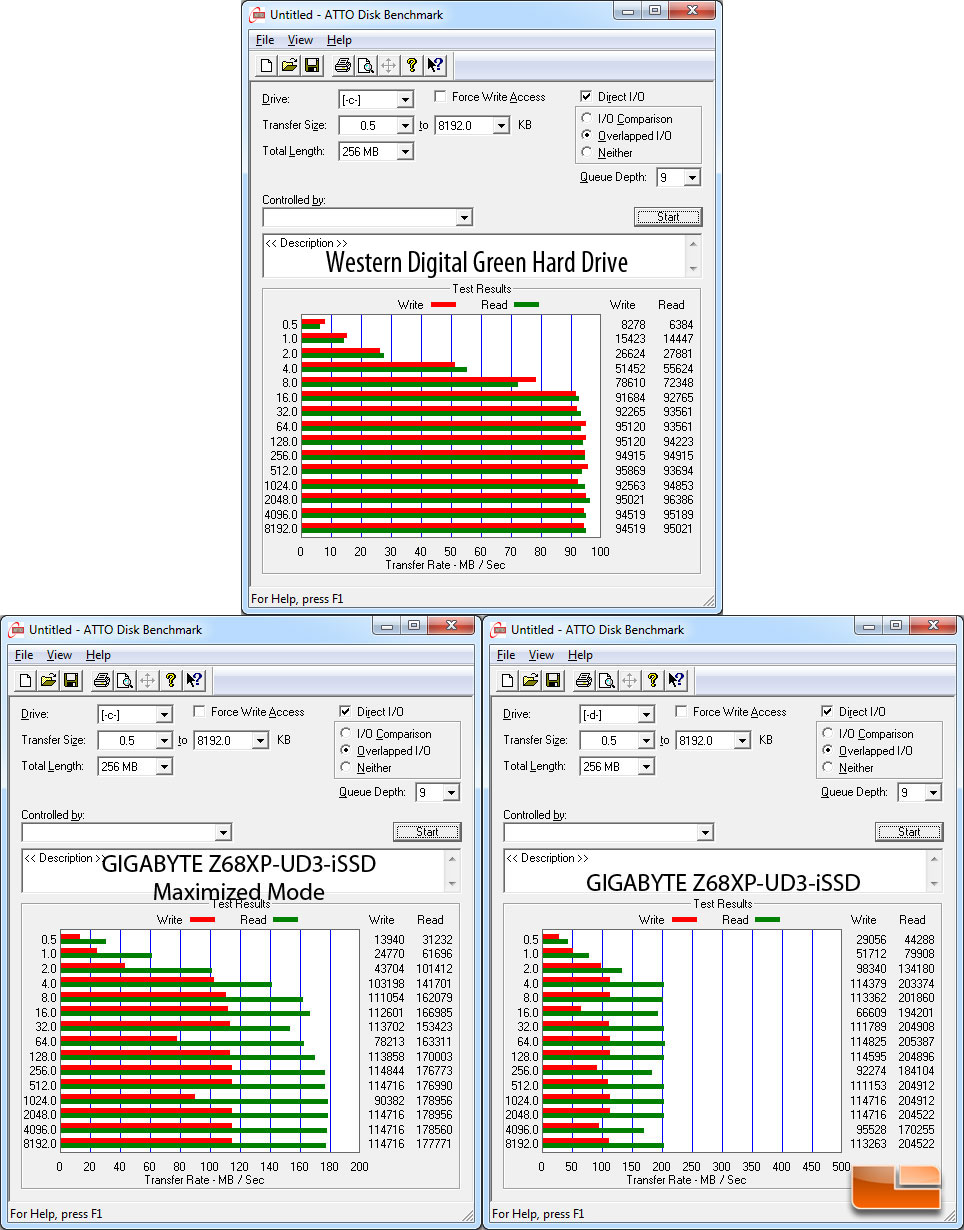The image size is (964, 1230).
Task: Click Save floppy icon in Western Digital window
Action: click(x=311, y=66)
